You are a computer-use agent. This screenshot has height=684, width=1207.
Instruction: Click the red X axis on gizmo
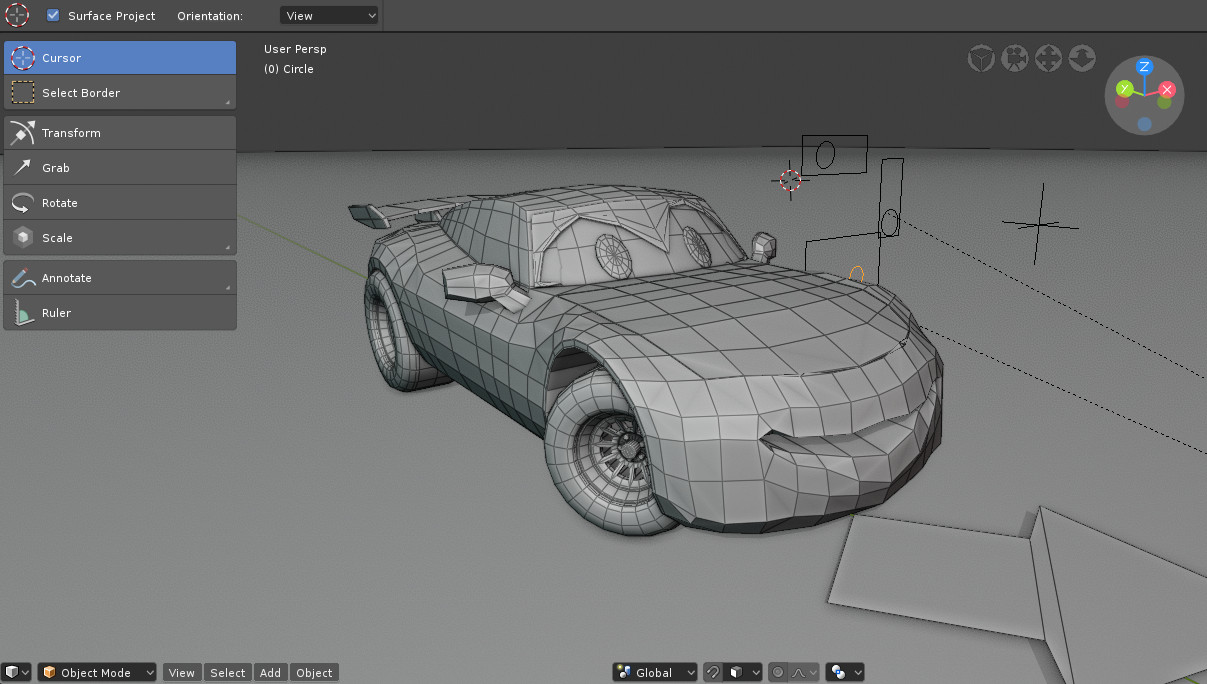pyautogui.click(x=1166, y=89)
